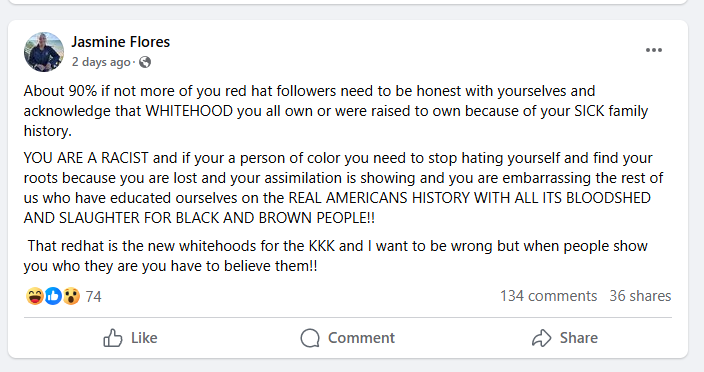Click the Haha laughing reaction emoji

pyautogui.click(x=35, y=296)
